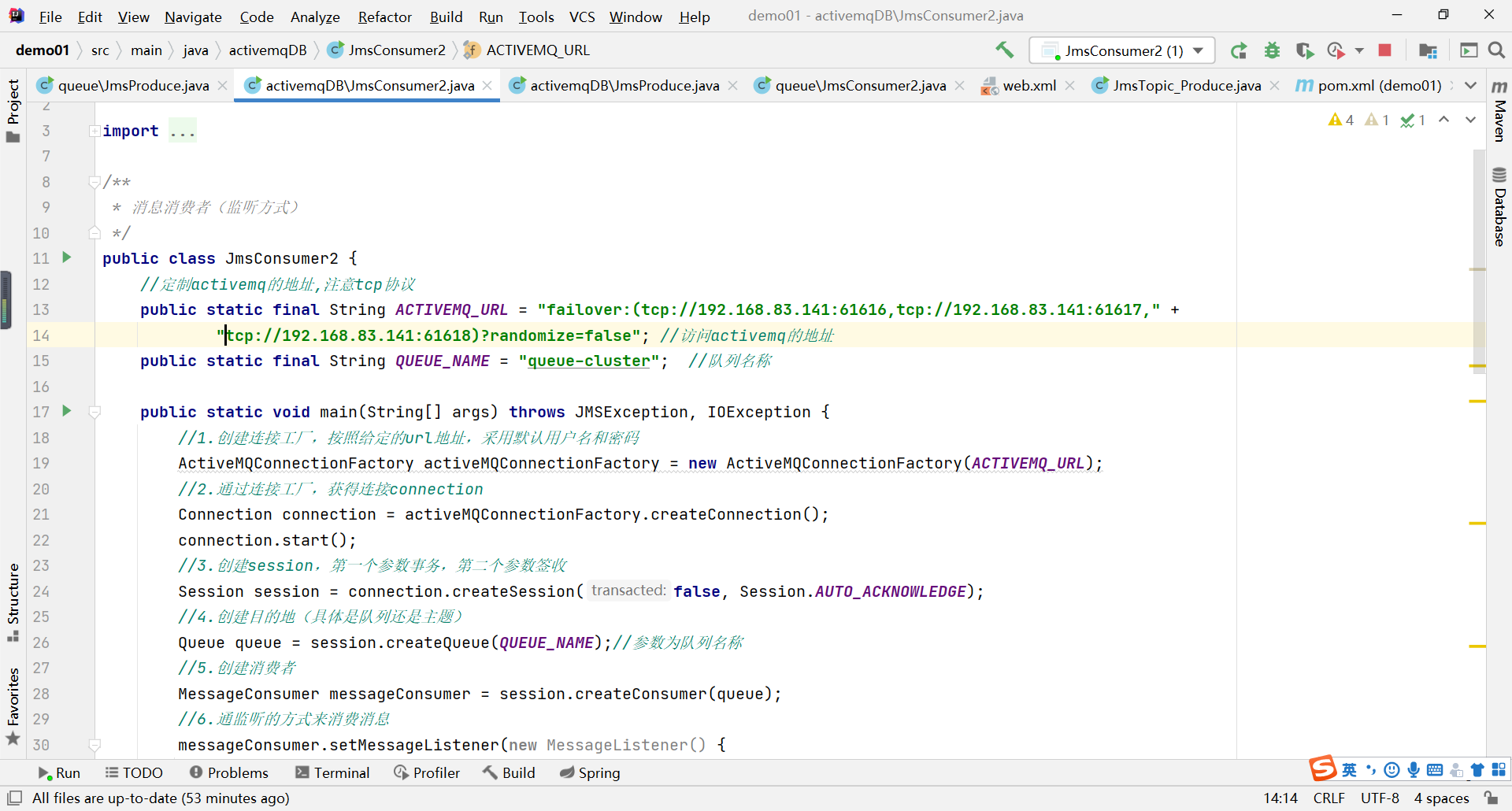
Task: Switch to JmsTopic_Produce.java tab
Action: click(x=1187, y=85)
